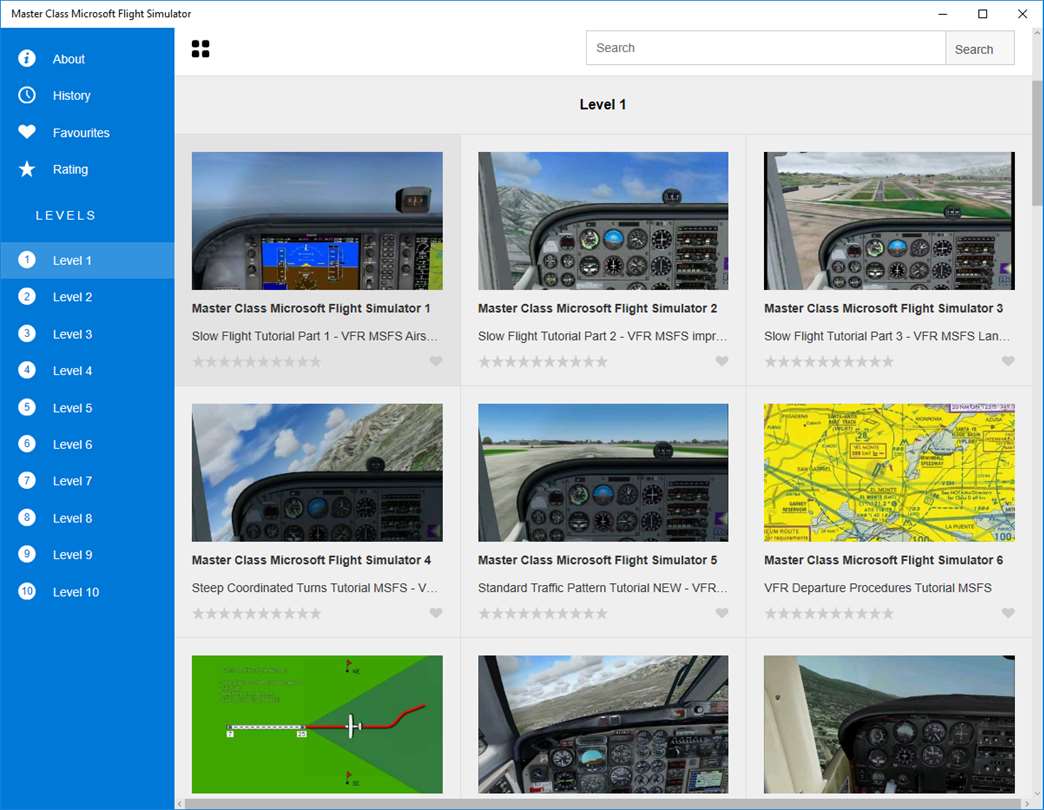Click the About info icon
The width and height of the screenshot is (1044, 810).
pos(27,59)
